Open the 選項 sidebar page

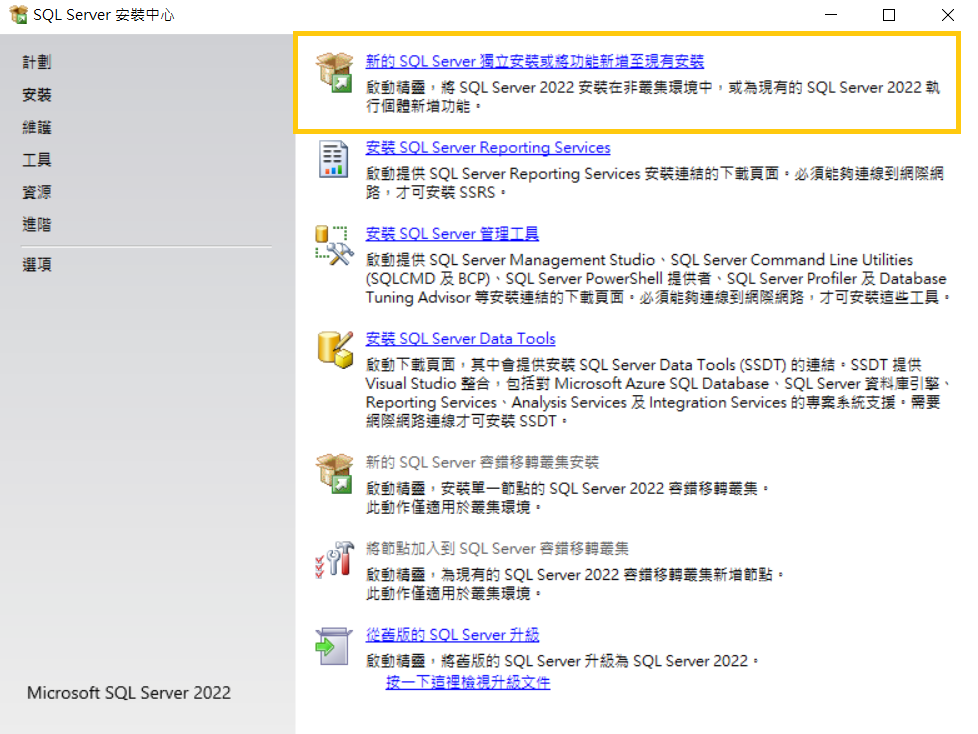pos(37,264)
